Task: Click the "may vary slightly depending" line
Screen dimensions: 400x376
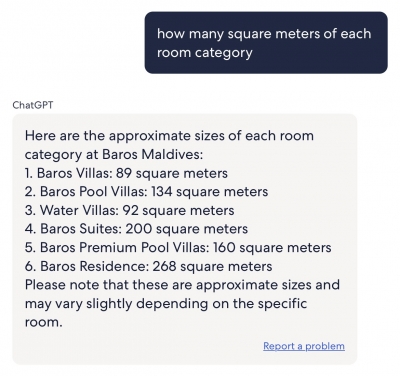Action: click(x=166, y=304)
